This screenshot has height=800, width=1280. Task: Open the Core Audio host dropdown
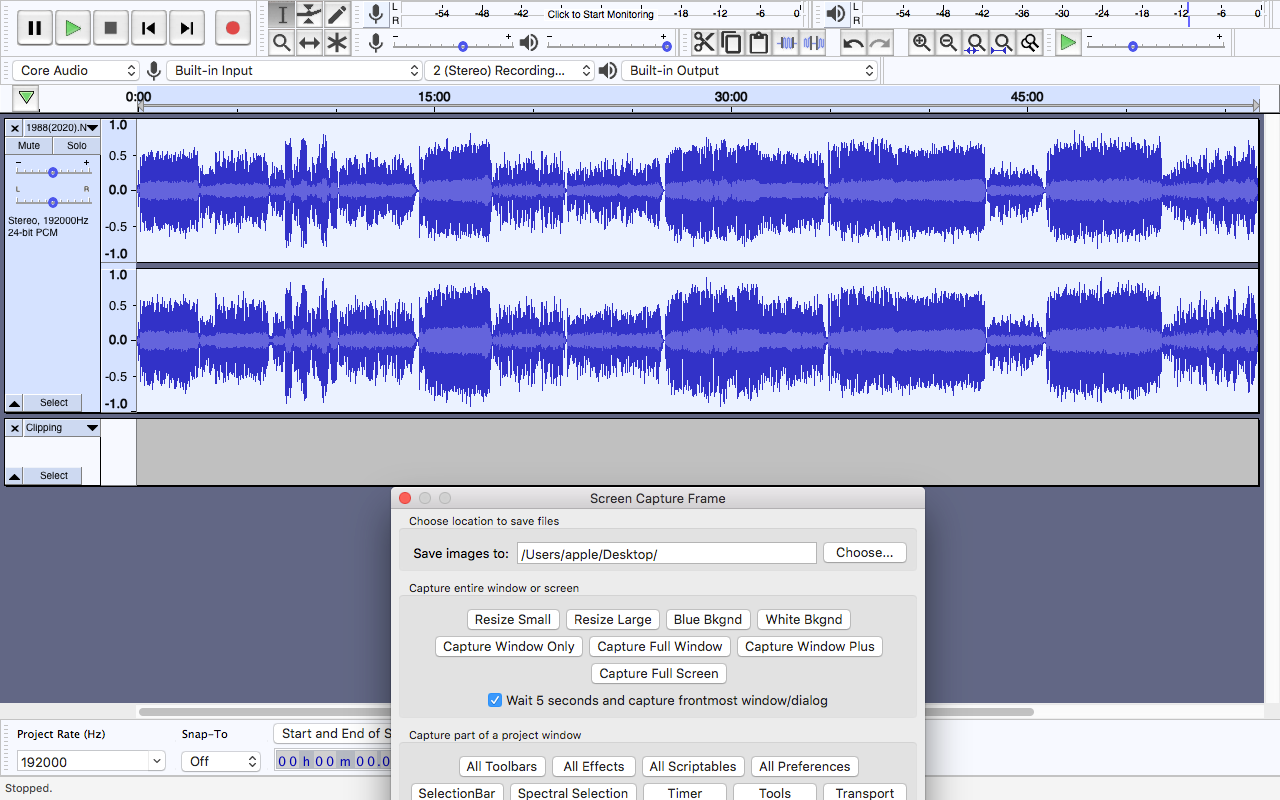pyautogui.click(x=76, y=71)
